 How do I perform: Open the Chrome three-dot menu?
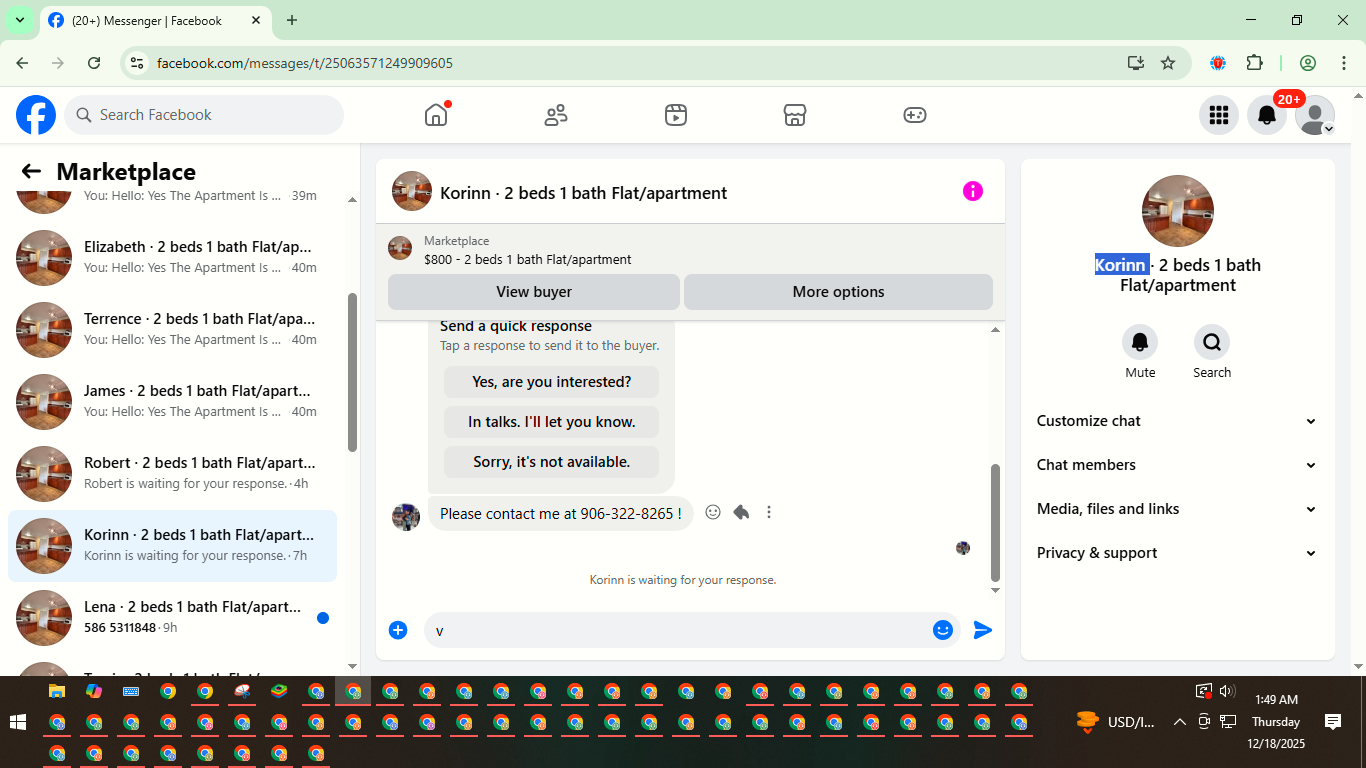[1344, 63]
